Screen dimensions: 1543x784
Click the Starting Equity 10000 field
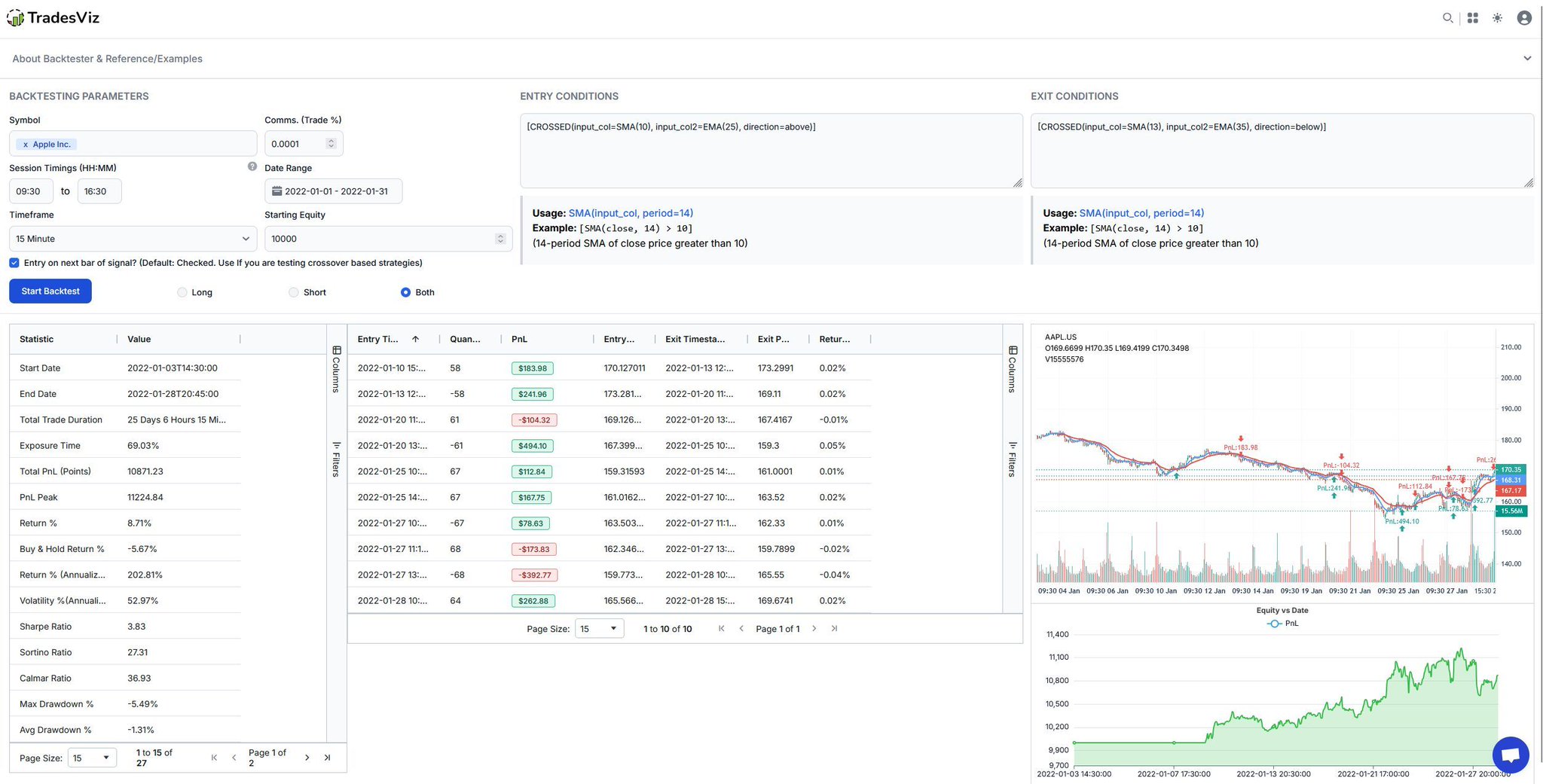pyautogui.click(x=388, y=239)
